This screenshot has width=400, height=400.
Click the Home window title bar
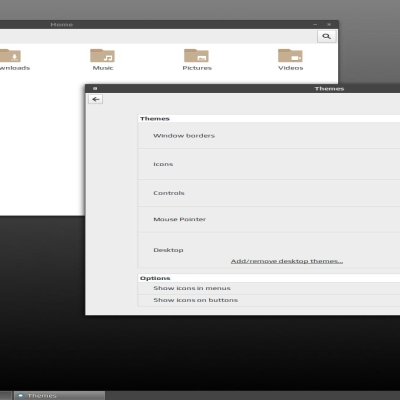click(169, 24)
